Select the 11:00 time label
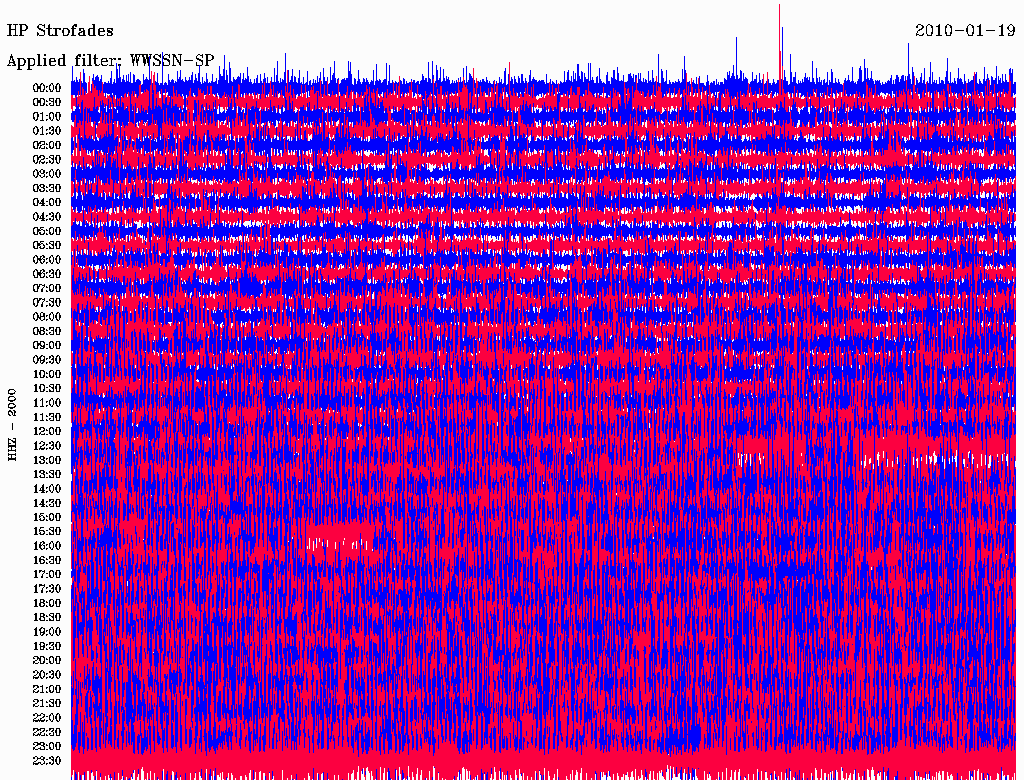 pos(47,403)
